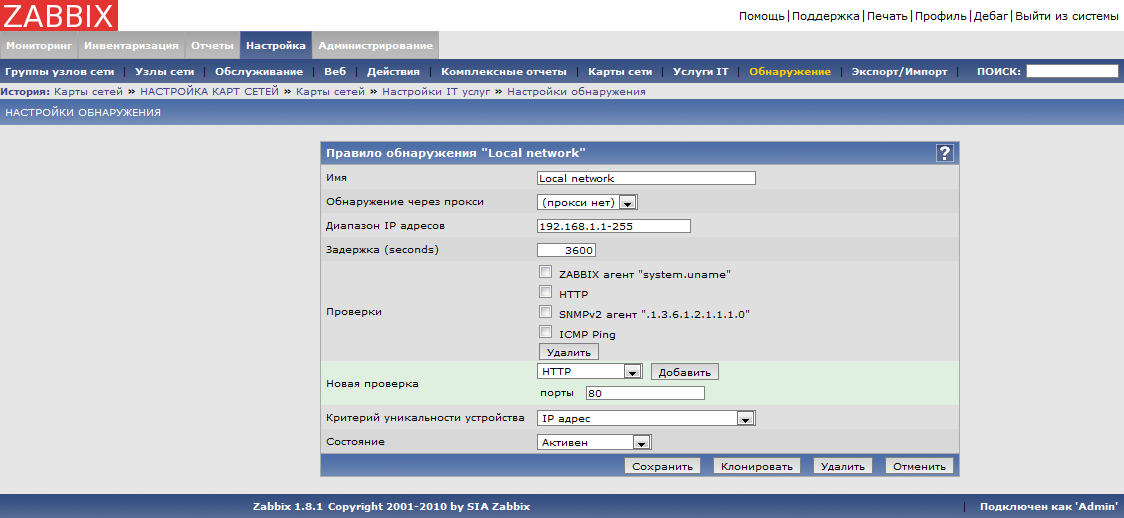Click the Печать link
Image resolution: width=1124 pixels, height=518 pixels.
pos(887,16)
